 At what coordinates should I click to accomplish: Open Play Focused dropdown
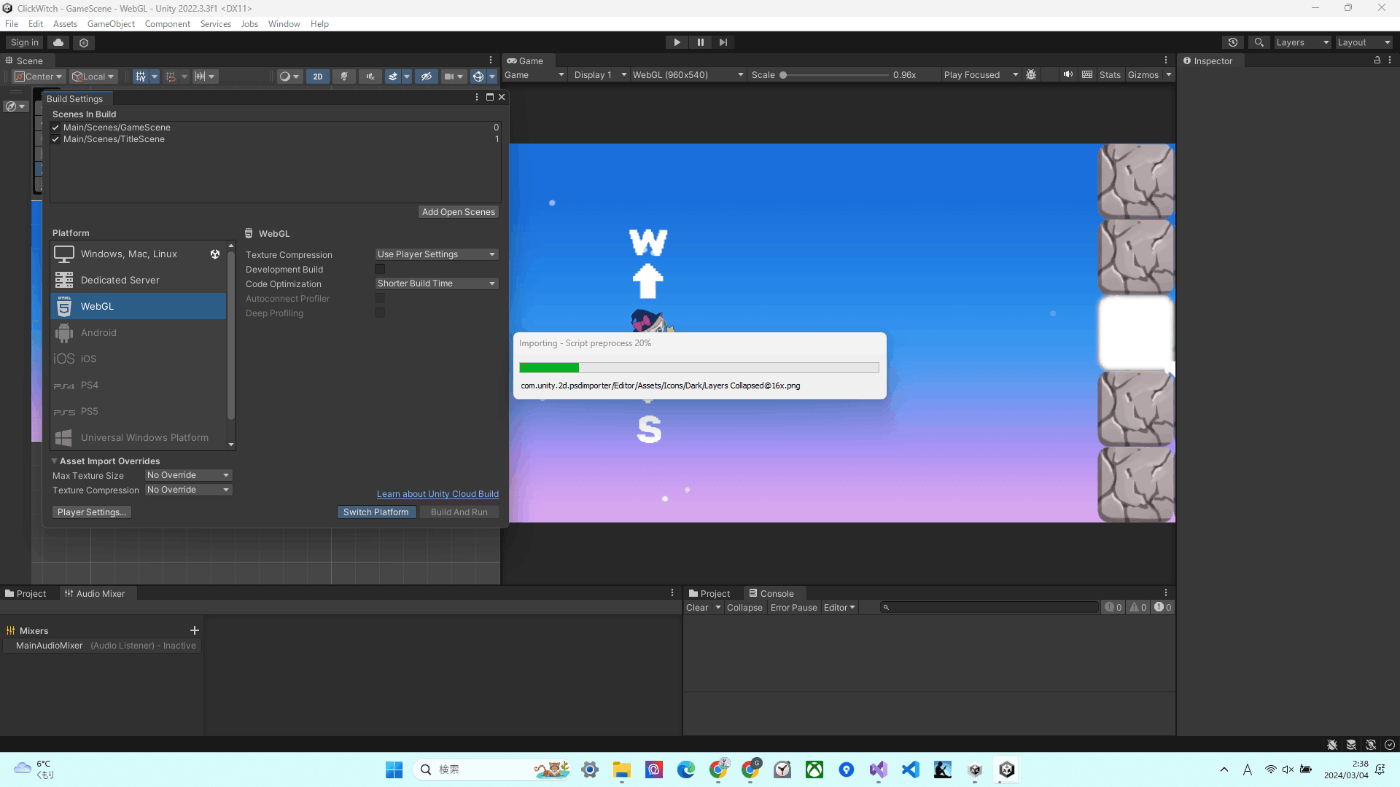point(980,75)
